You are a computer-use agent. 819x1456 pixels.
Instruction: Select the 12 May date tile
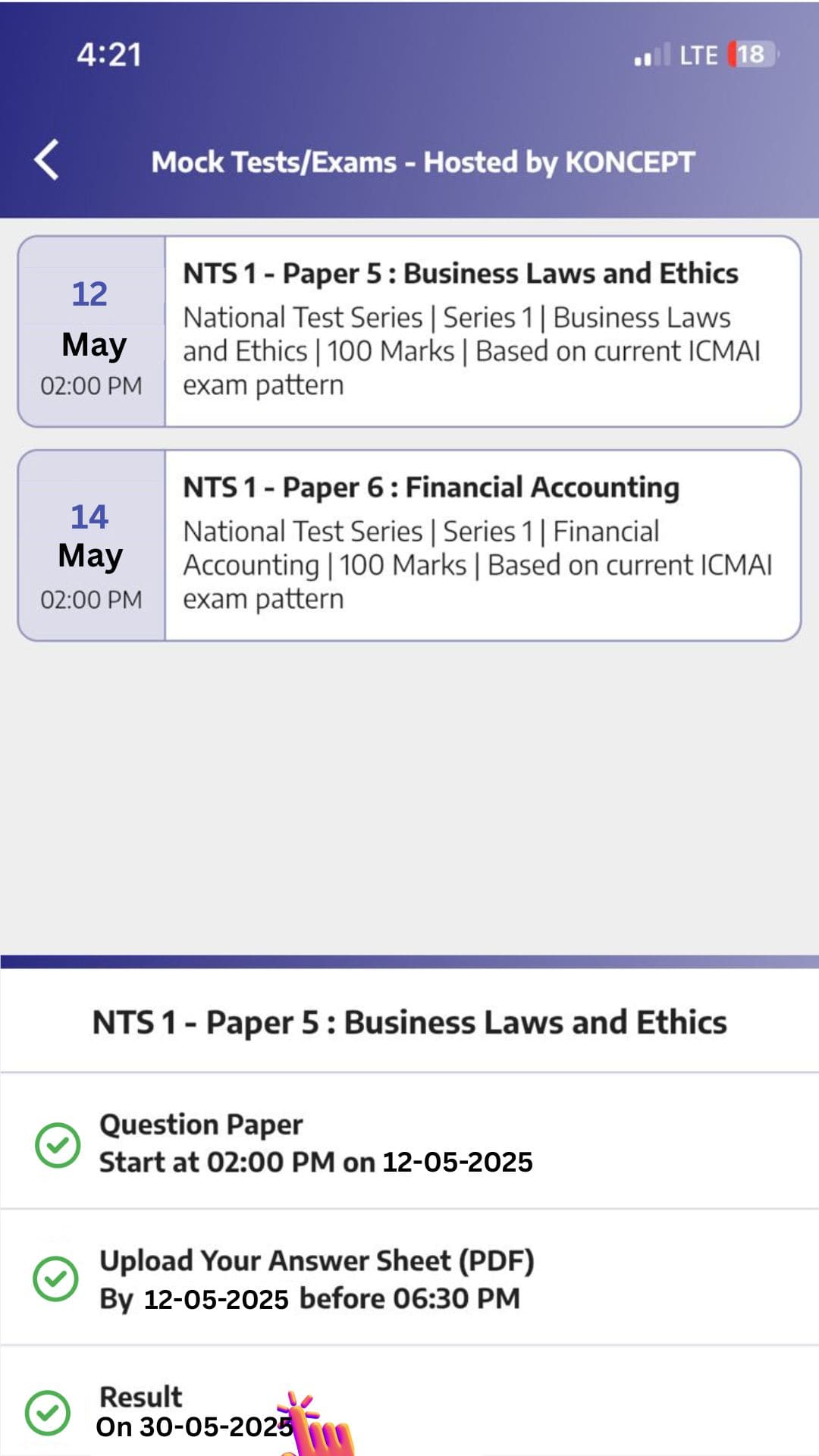[91, 331]
